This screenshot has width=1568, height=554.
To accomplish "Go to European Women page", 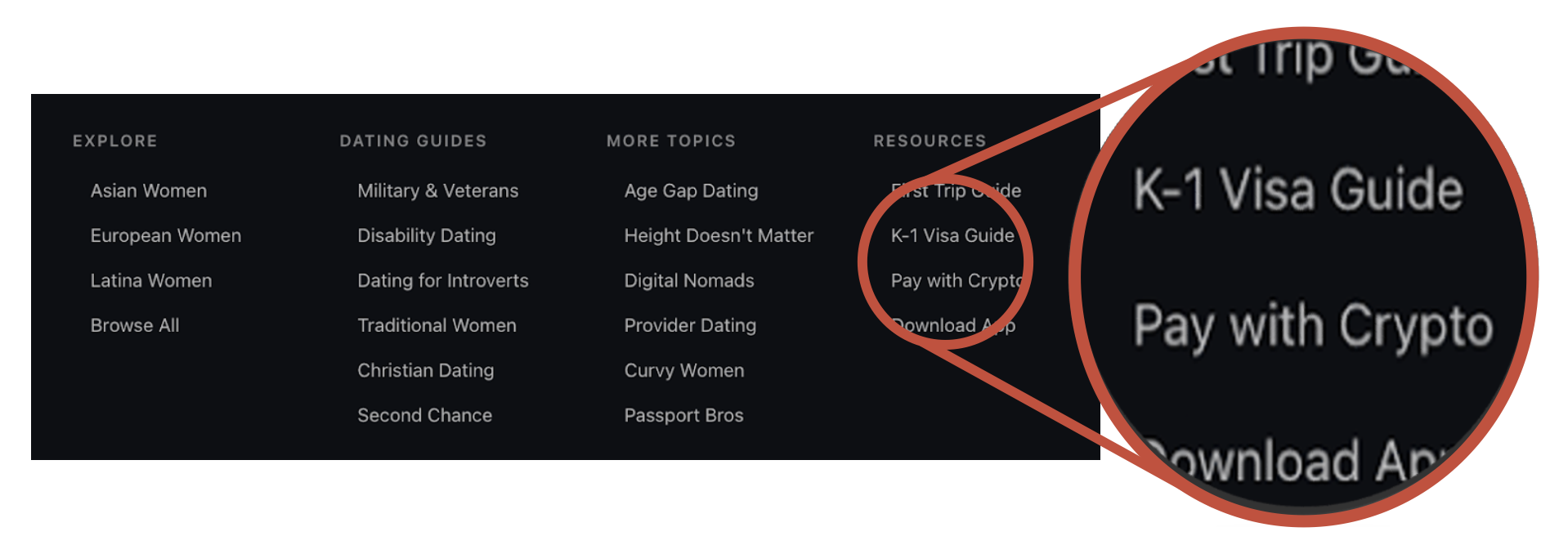I will click(x=165, y=235).
